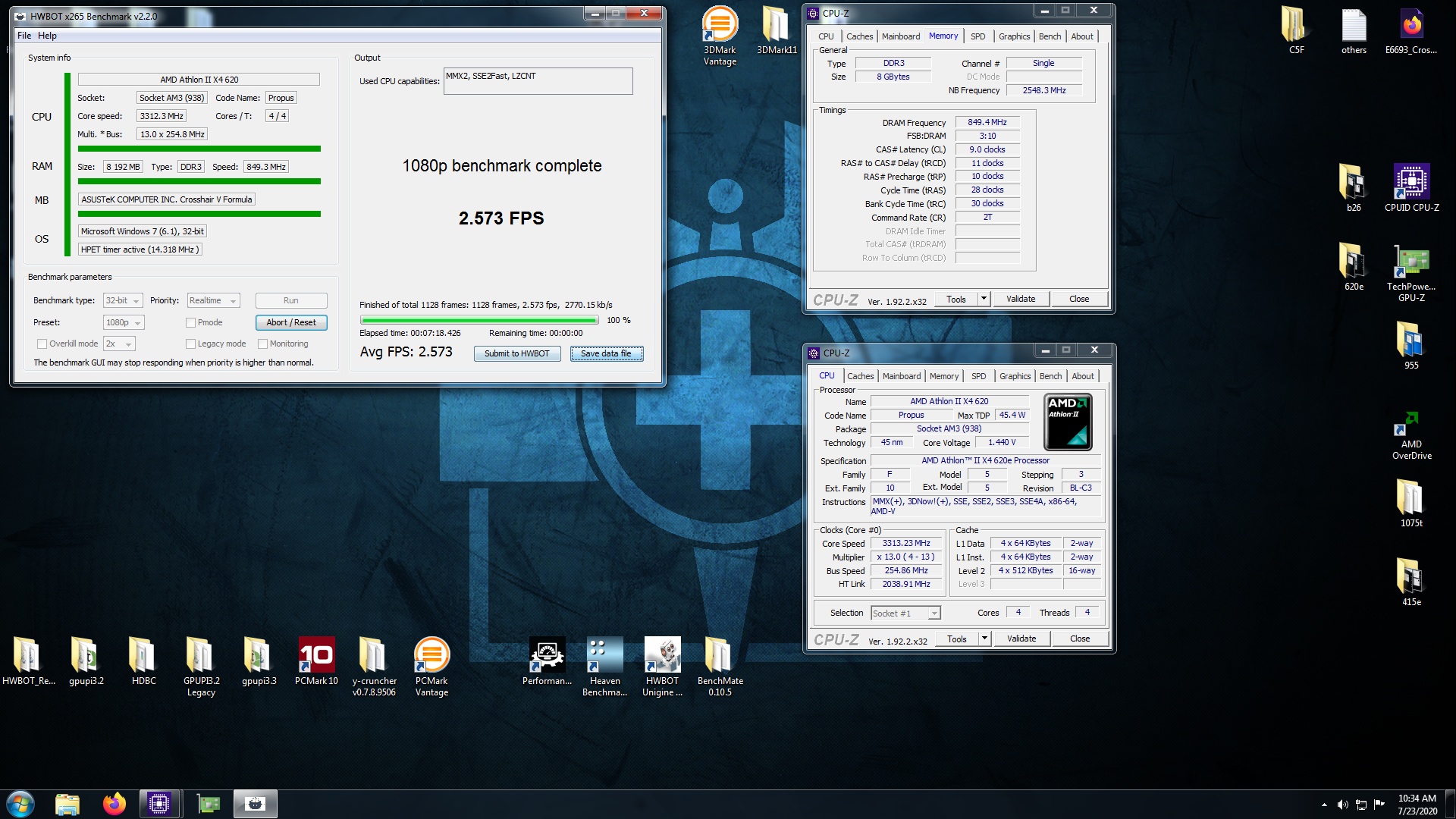Click Submit to HWBOT button
Viewport: 1456px width, 819px height.
(517, 354)
